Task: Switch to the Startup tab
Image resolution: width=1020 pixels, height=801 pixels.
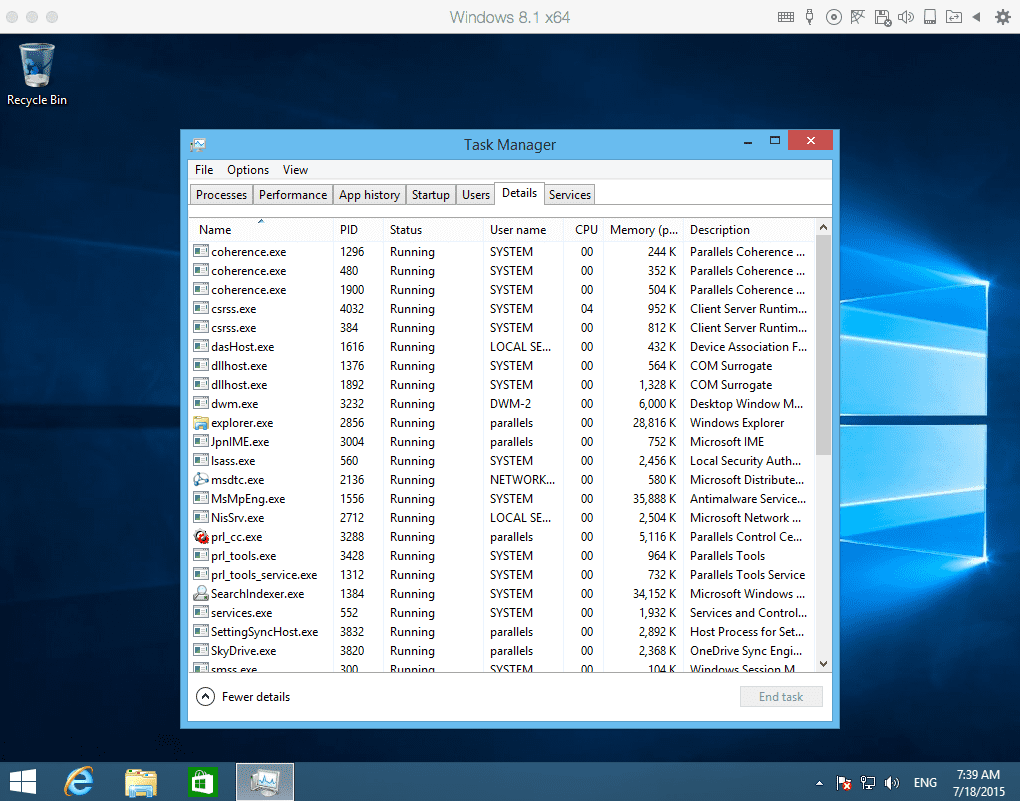Action: pos(431,195)
